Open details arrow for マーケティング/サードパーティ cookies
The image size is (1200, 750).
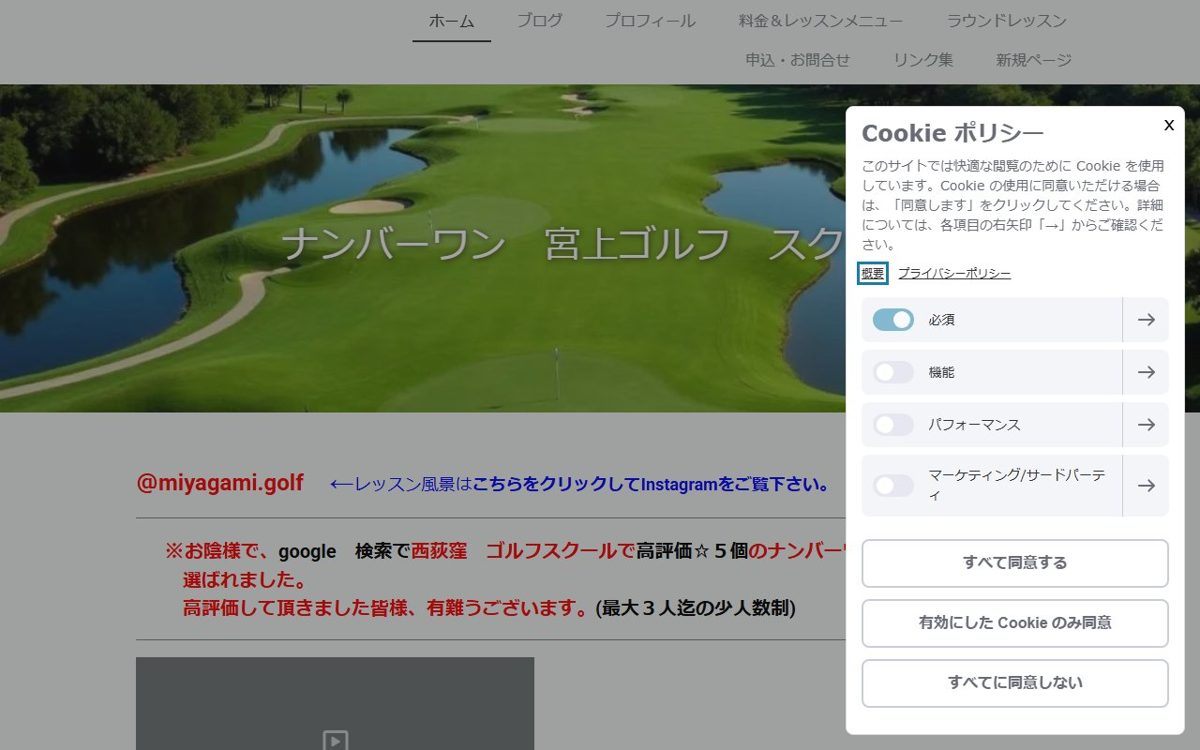click(1146, 486)
